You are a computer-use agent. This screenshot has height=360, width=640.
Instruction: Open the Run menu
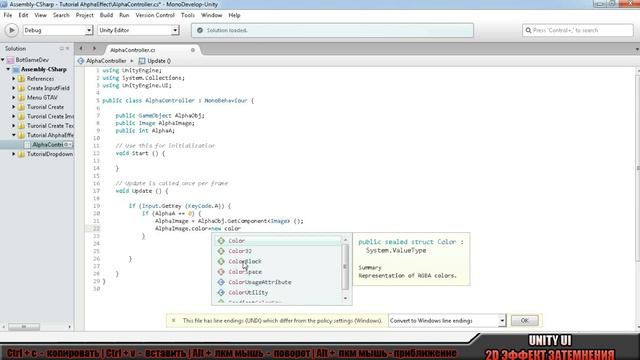[x=124, y=15]
